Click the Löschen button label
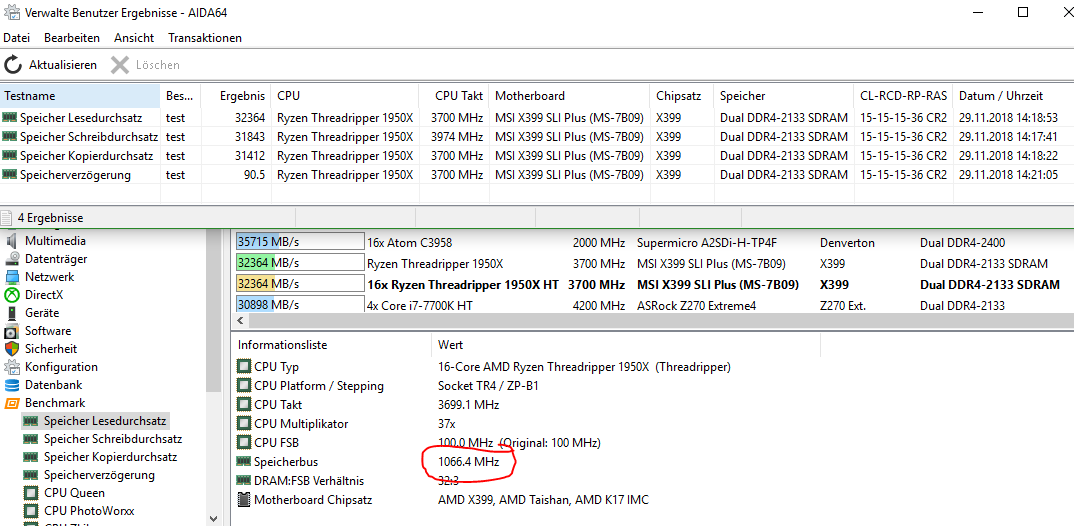Screen dimensions: 1074x526 tap(158, 65)
